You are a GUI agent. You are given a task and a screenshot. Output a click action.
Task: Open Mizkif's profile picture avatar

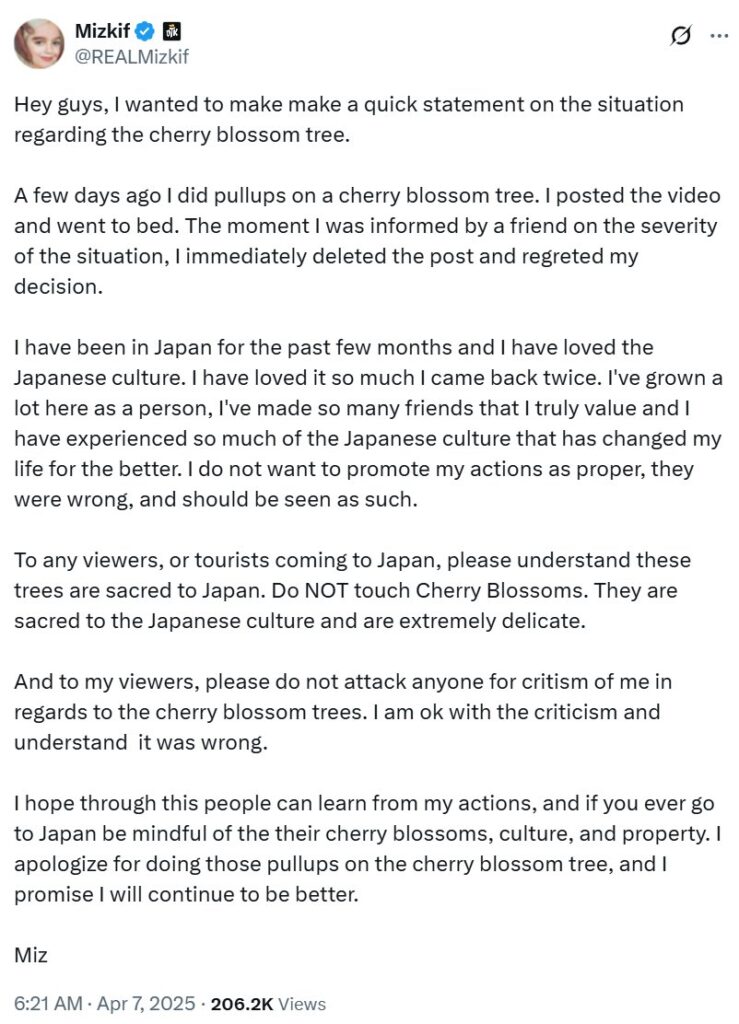(39, 44)
